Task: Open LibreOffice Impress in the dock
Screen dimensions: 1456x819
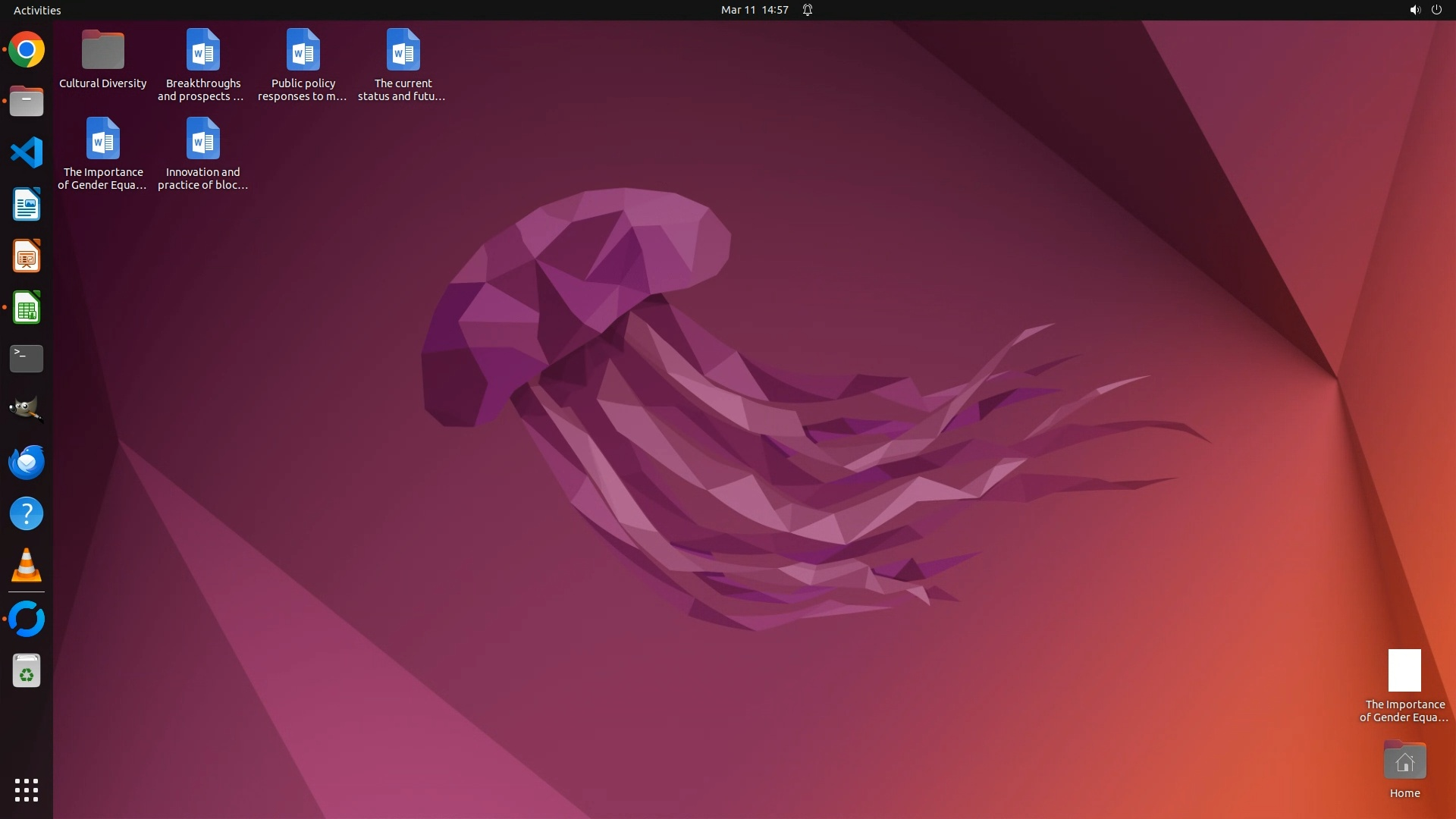Action: (x=27, y=256)
